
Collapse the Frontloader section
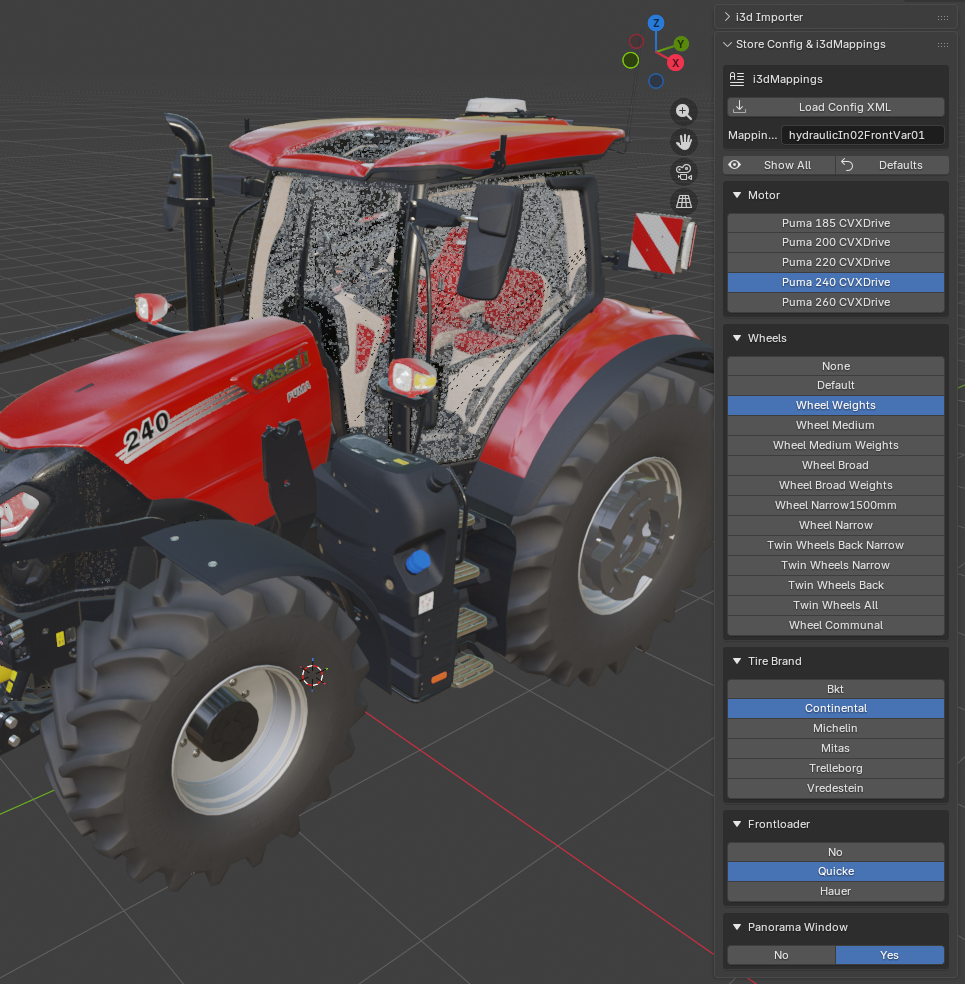(x=737, y=824)
